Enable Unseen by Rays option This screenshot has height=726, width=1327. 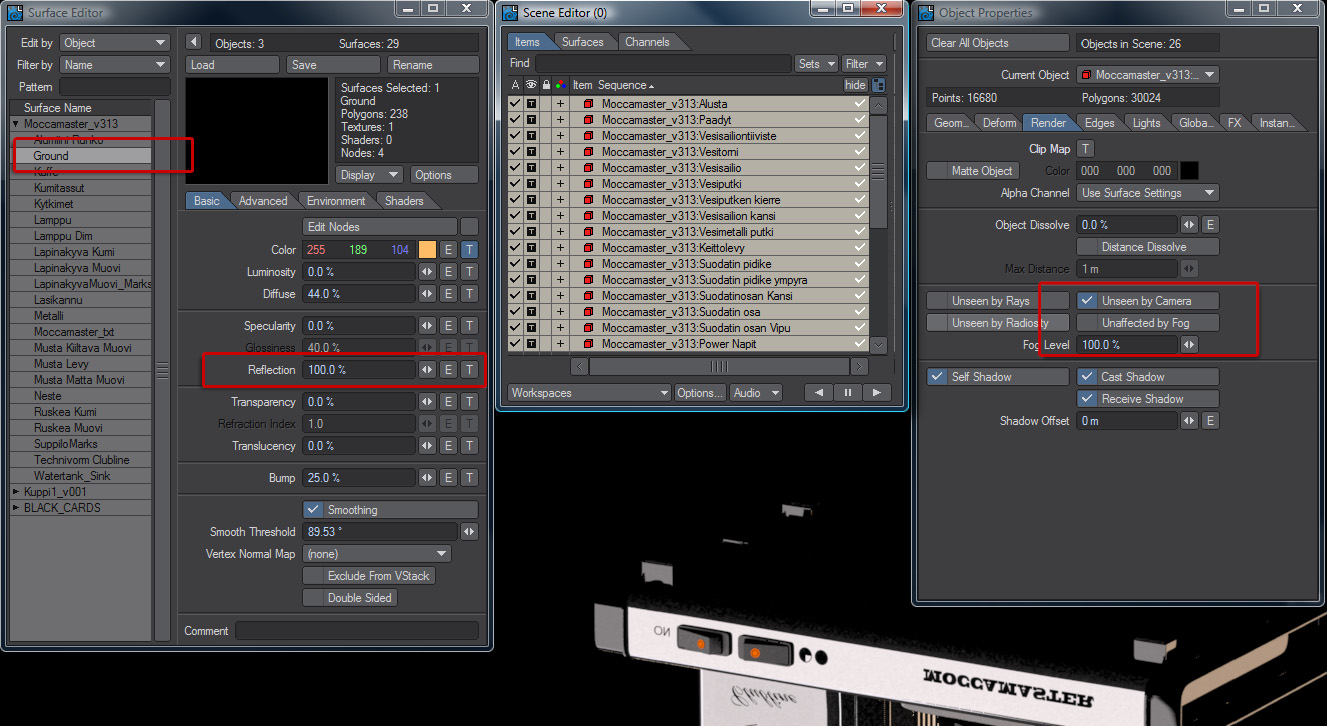click(996, 301)
